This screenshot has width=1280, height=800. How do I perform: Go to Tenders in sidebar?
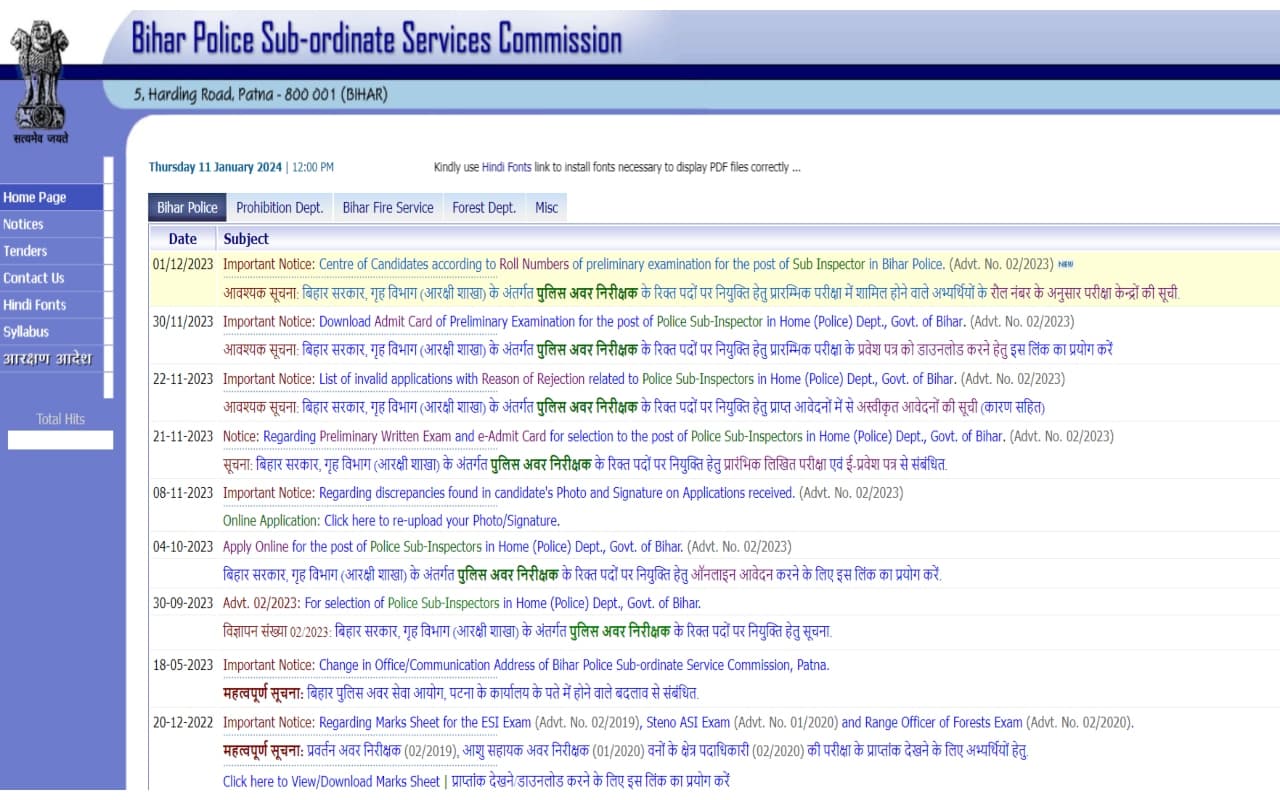(x=25, y=251)
